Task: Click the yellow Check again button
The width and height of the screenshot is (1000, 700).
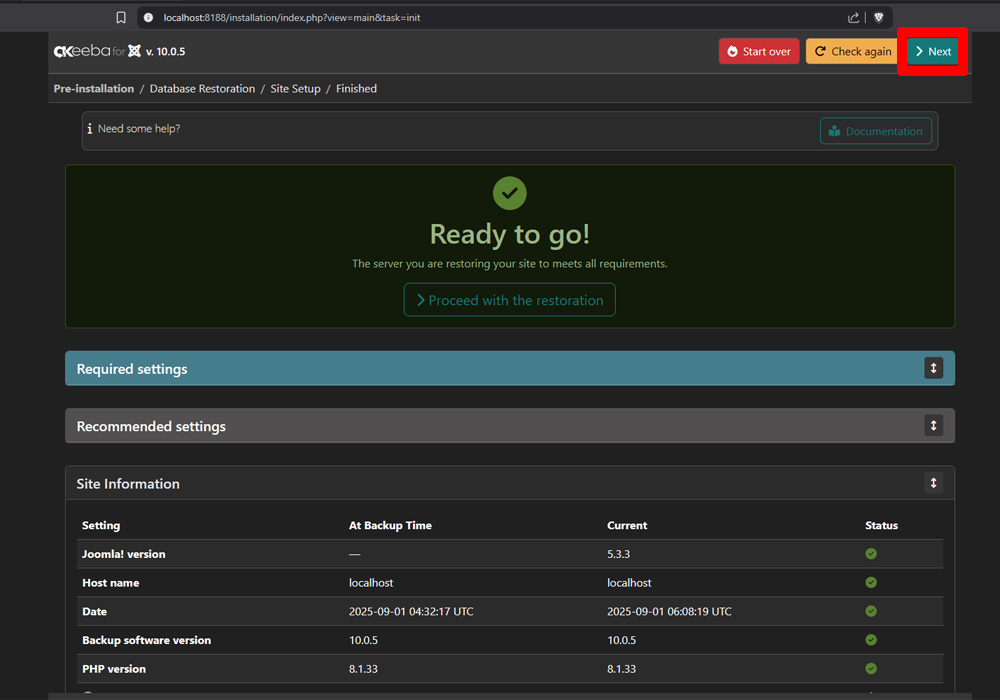Action: (x=852, y=51)
